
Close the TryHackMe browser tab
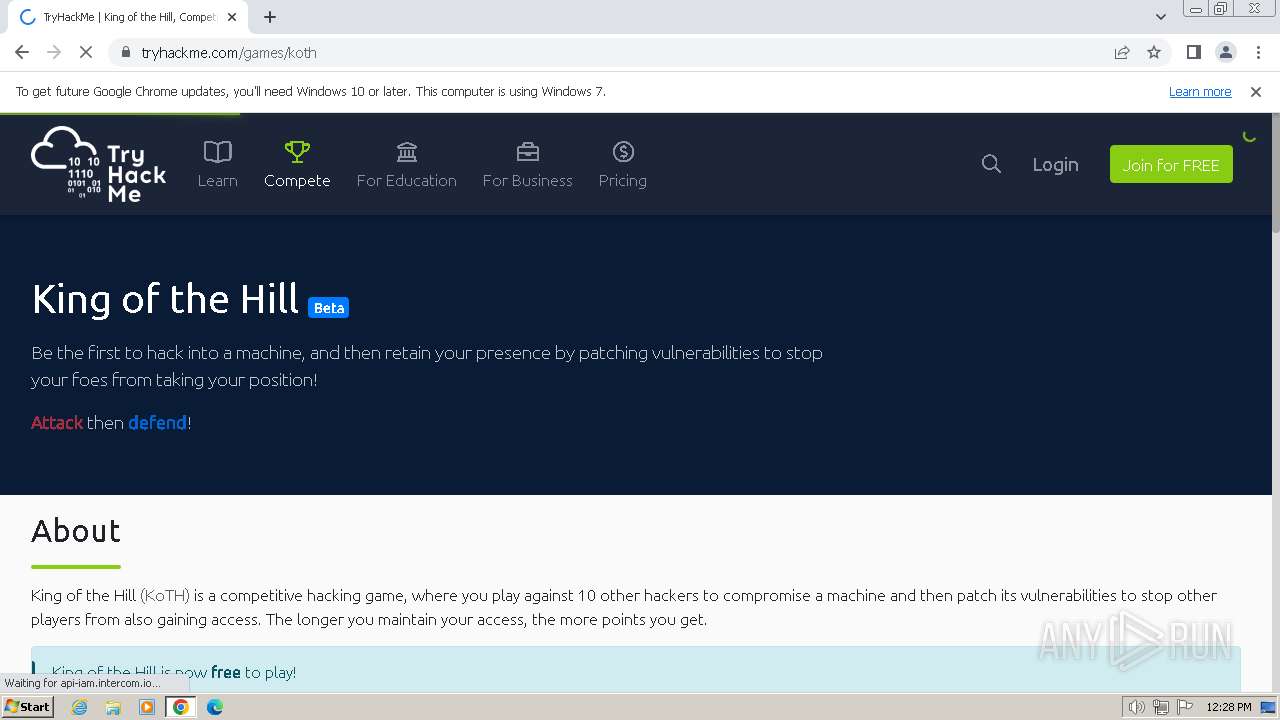tap(232, 17)
